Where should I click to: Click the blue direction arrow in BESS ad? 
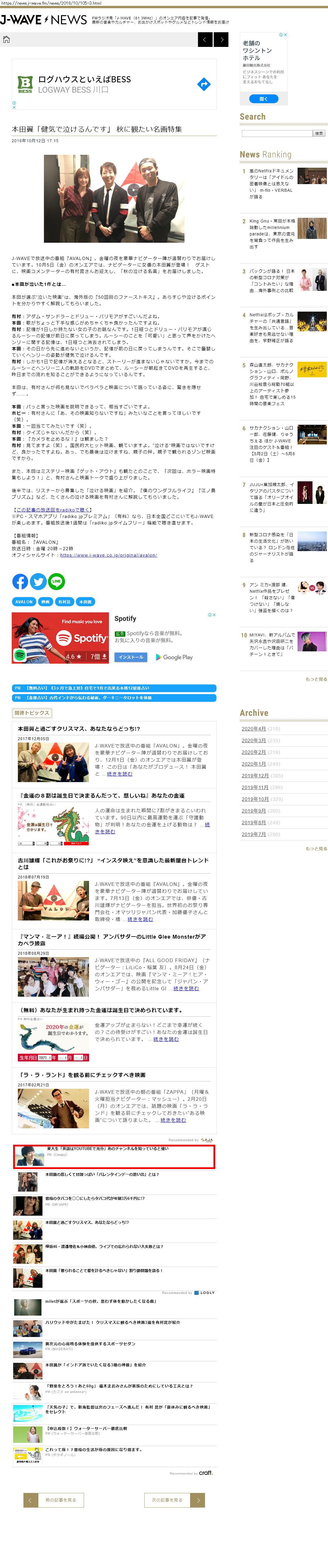[x=204, y=84]
